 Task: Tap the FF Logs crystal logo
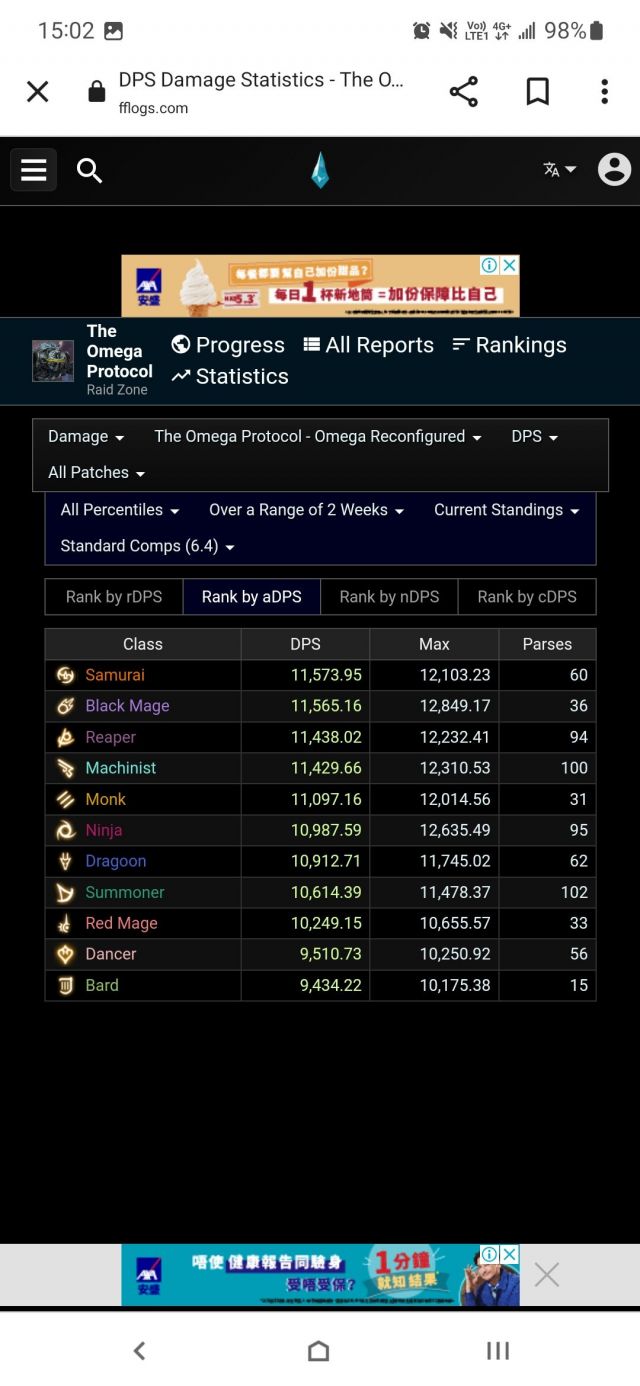coord(320,170)
